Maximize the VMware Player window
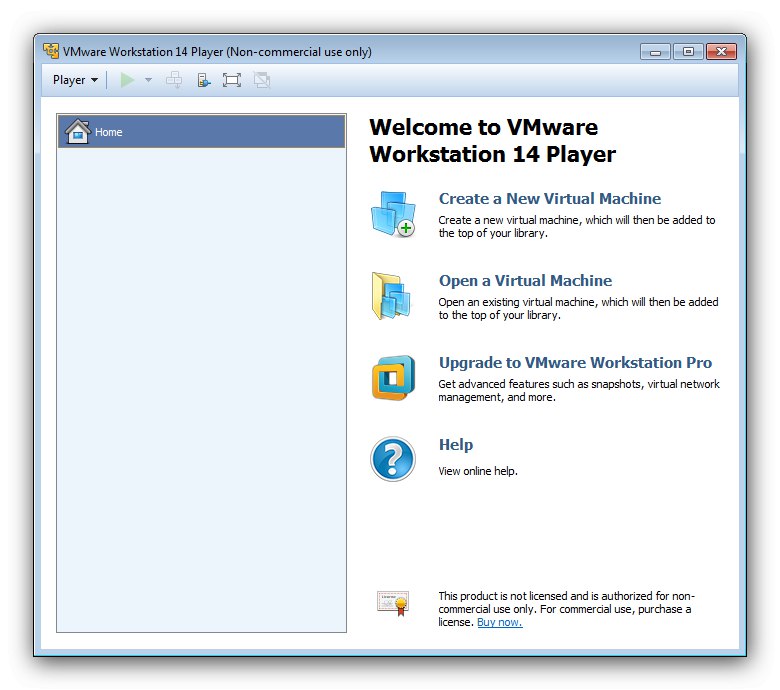 [x=688, y=52]
